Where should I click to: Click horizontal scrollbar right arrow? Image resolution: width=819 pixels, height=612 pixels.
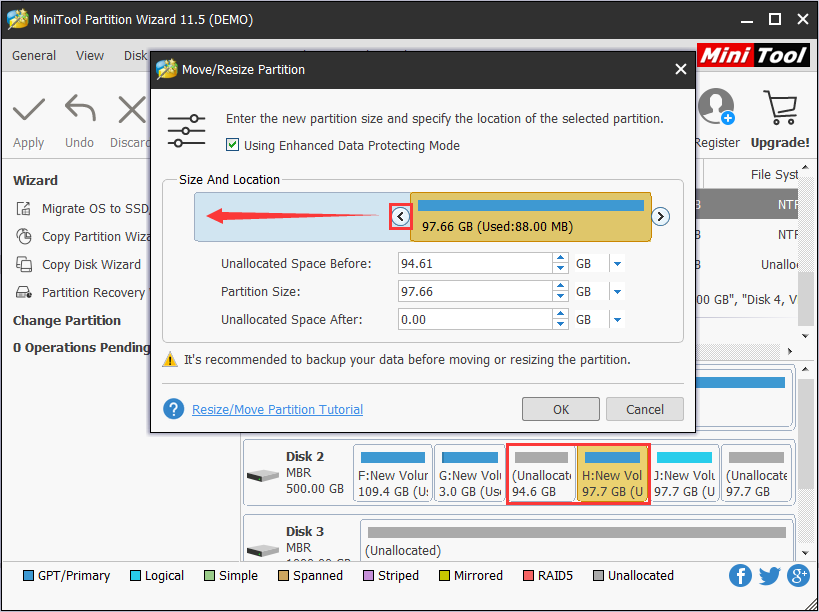tap(790, 351)
